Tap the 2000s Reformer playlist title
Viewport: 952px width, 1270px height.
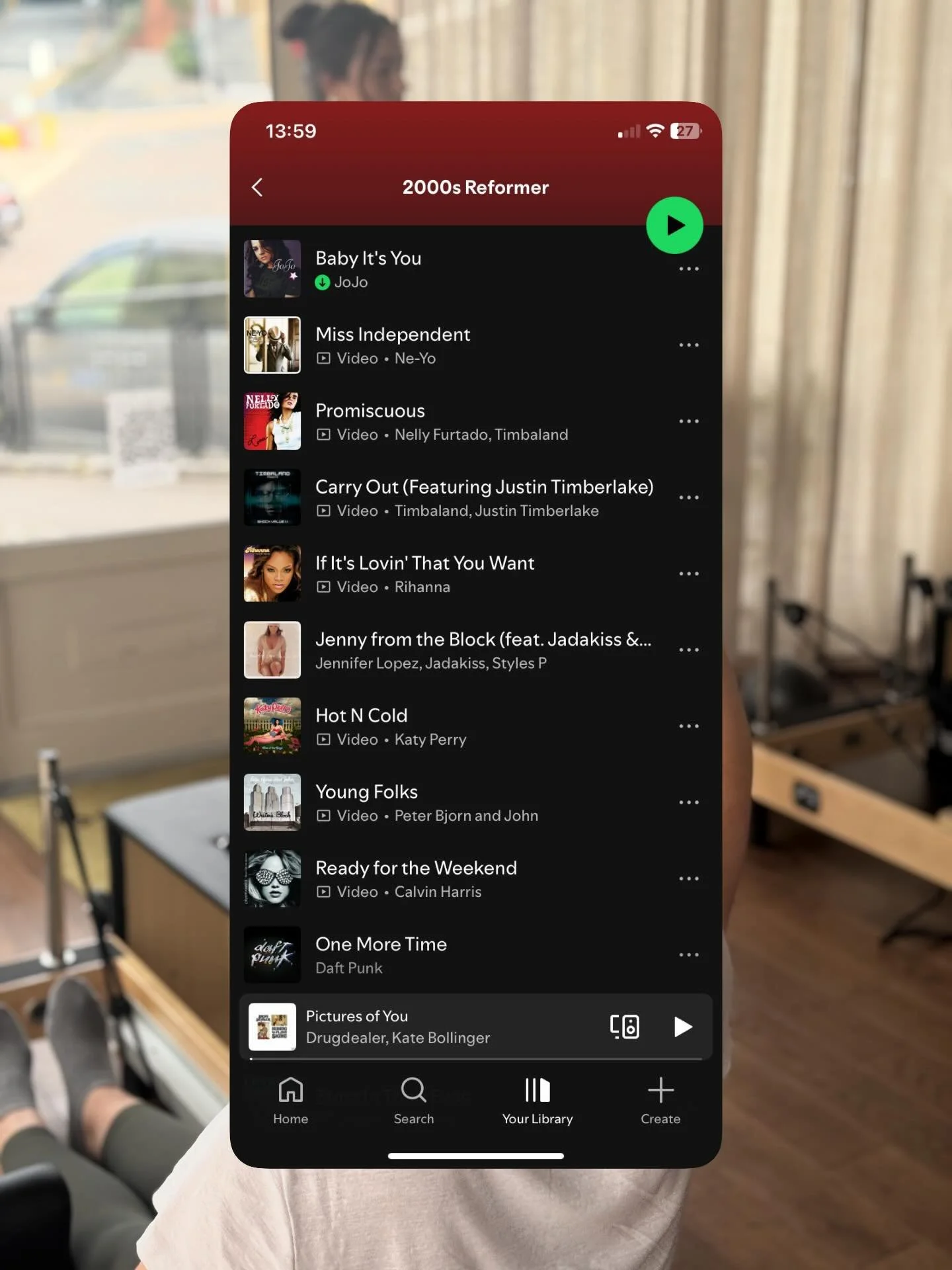(x=475, y=187)
